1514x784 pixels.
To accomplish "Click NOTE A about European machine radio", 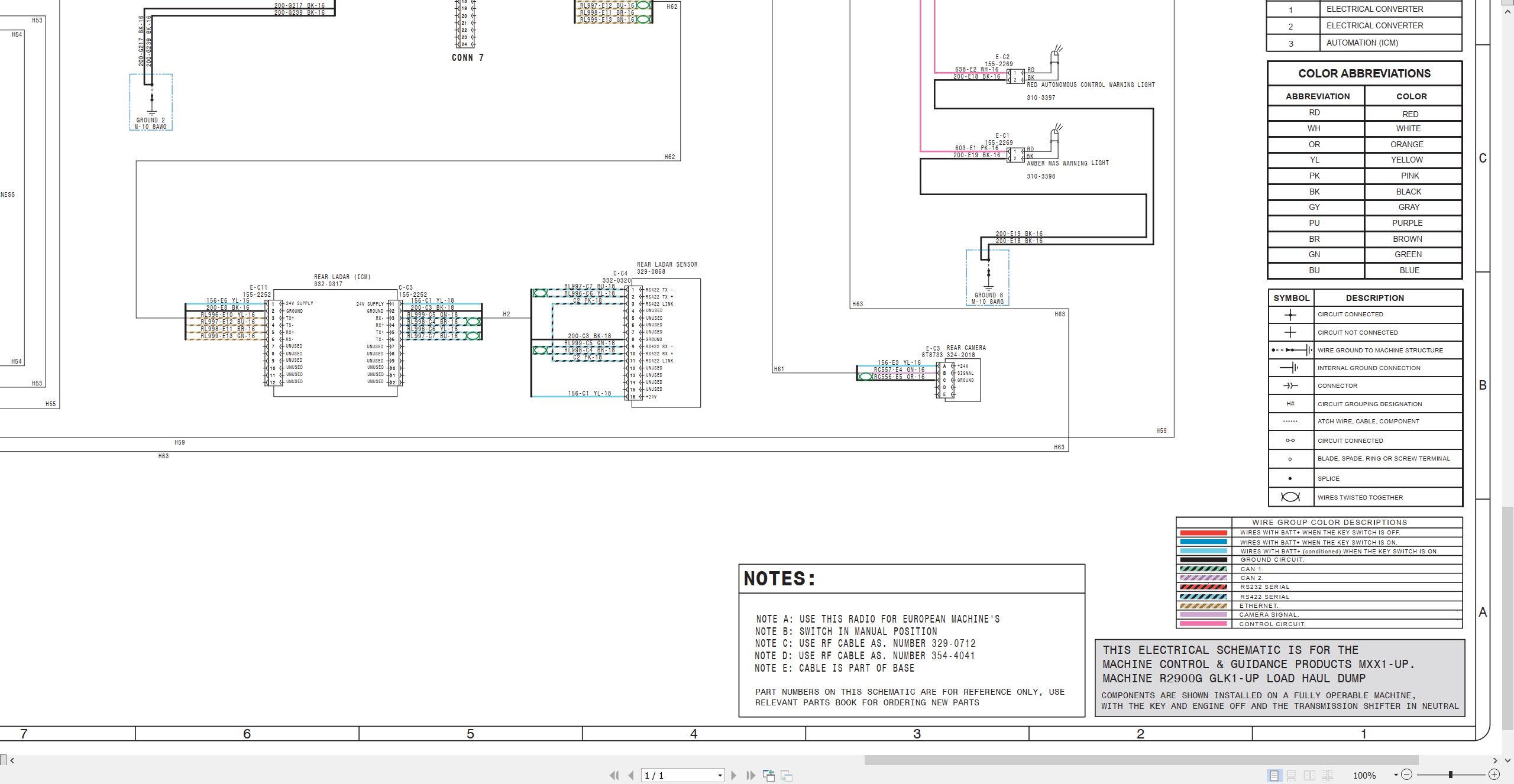I will (878, 619).
